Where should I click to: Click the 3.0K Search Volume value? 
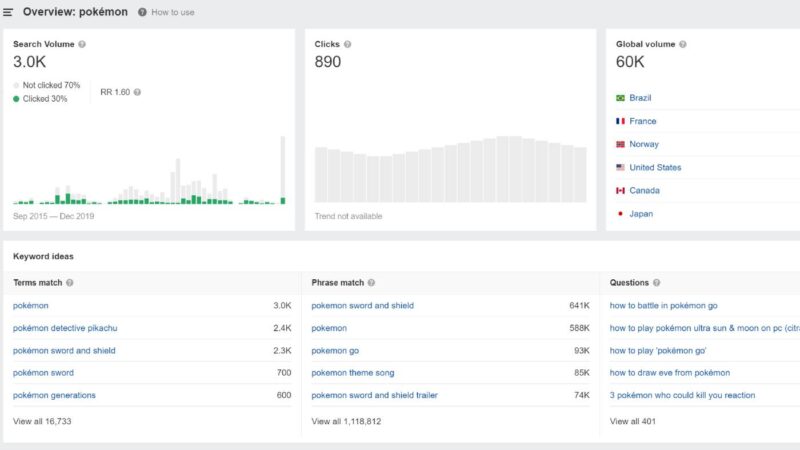tap(30, 62)
